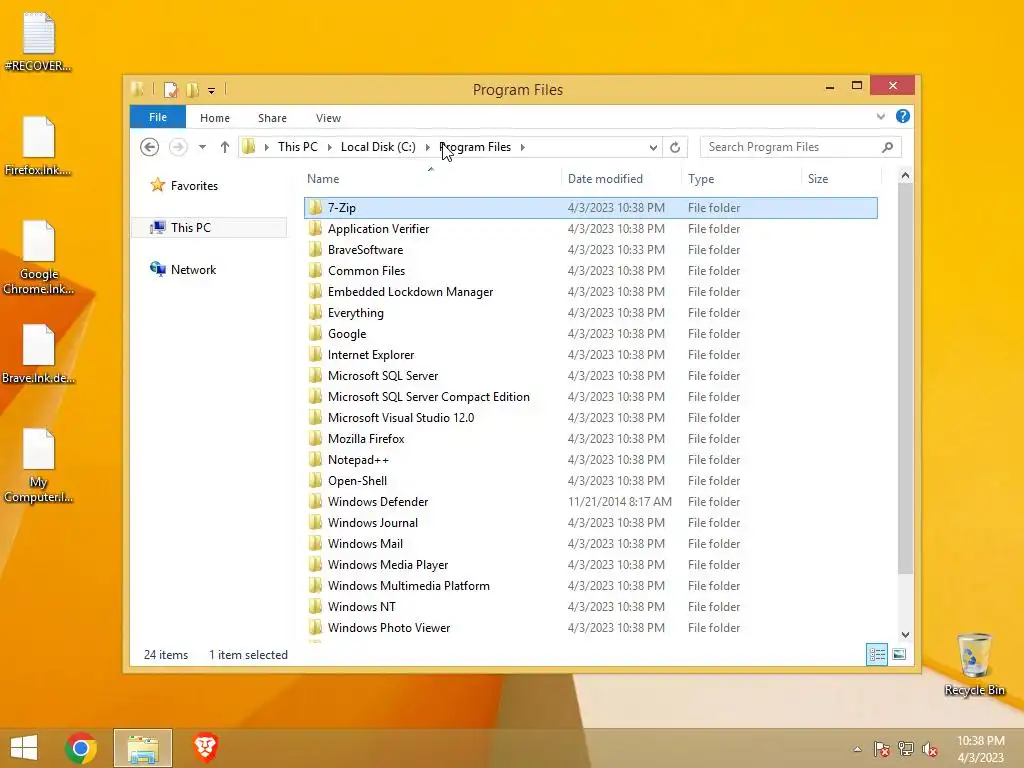Image resolution: width=1024 pixels, height=768 pixels.
Task: Switch to Large icons view in status bar
Action: click(x=899, y=654)
